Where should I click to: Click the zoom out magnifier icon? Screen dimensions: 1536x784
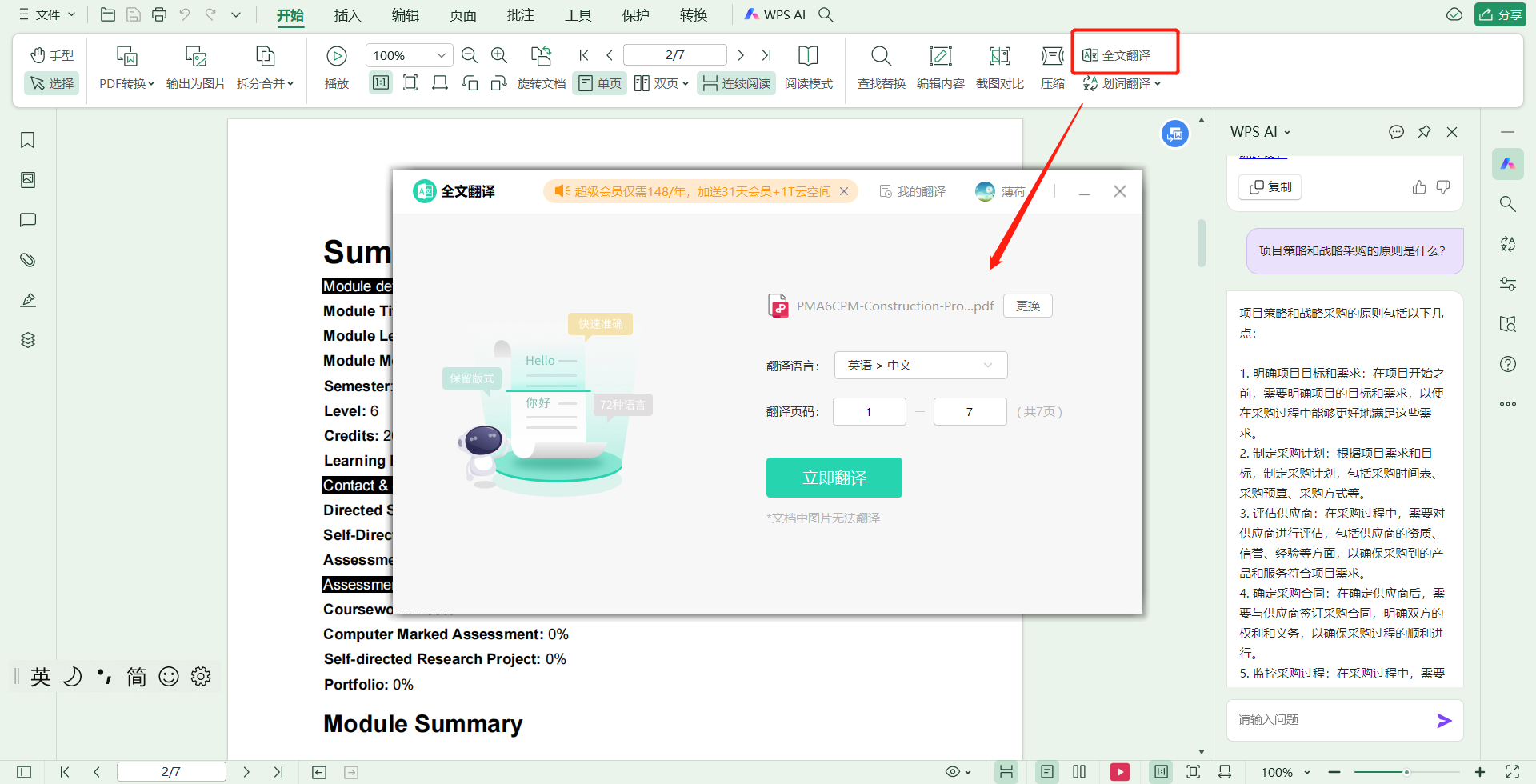pos(470,55)
